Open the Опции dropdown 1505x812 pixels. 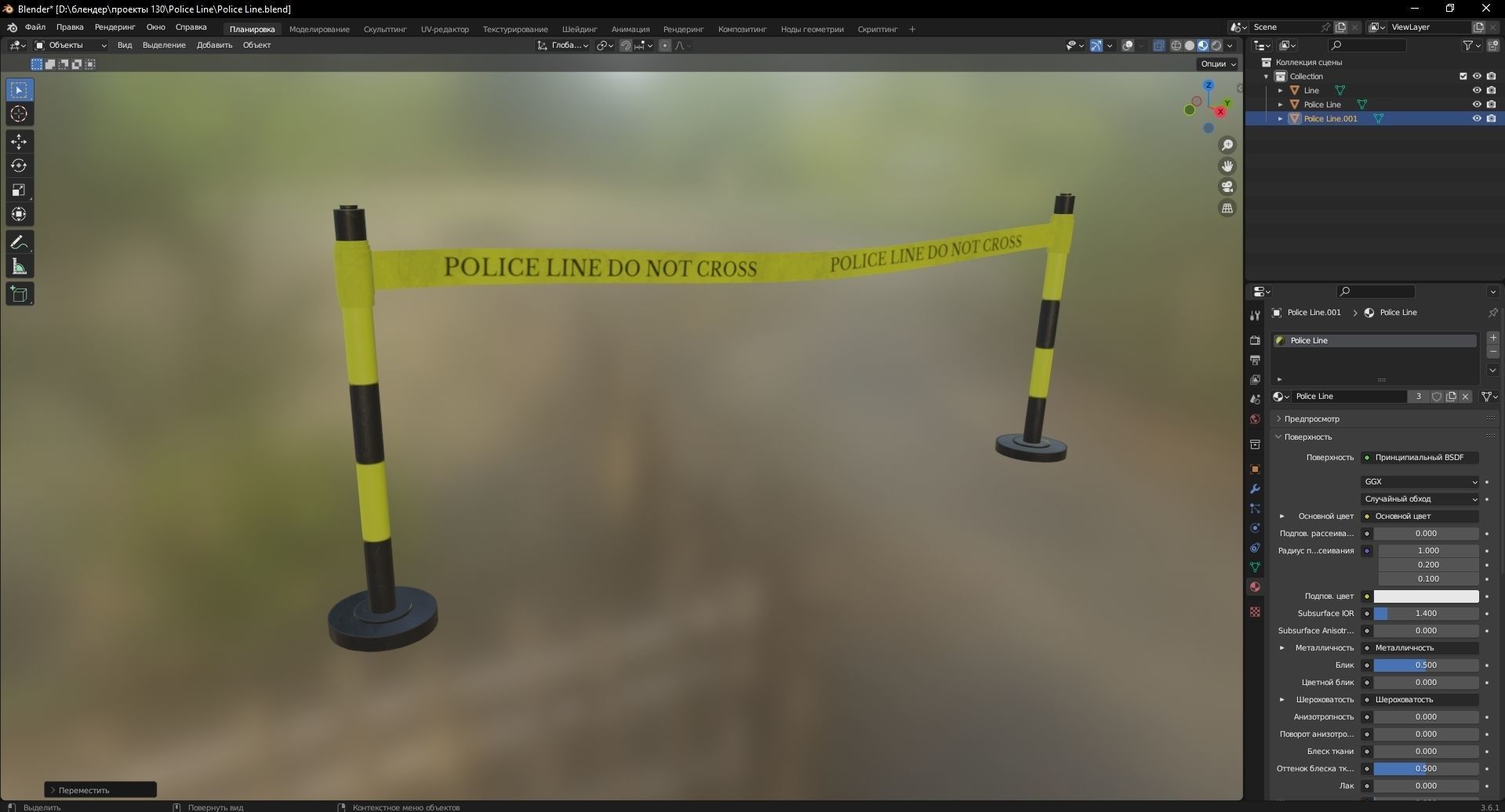1217,64
